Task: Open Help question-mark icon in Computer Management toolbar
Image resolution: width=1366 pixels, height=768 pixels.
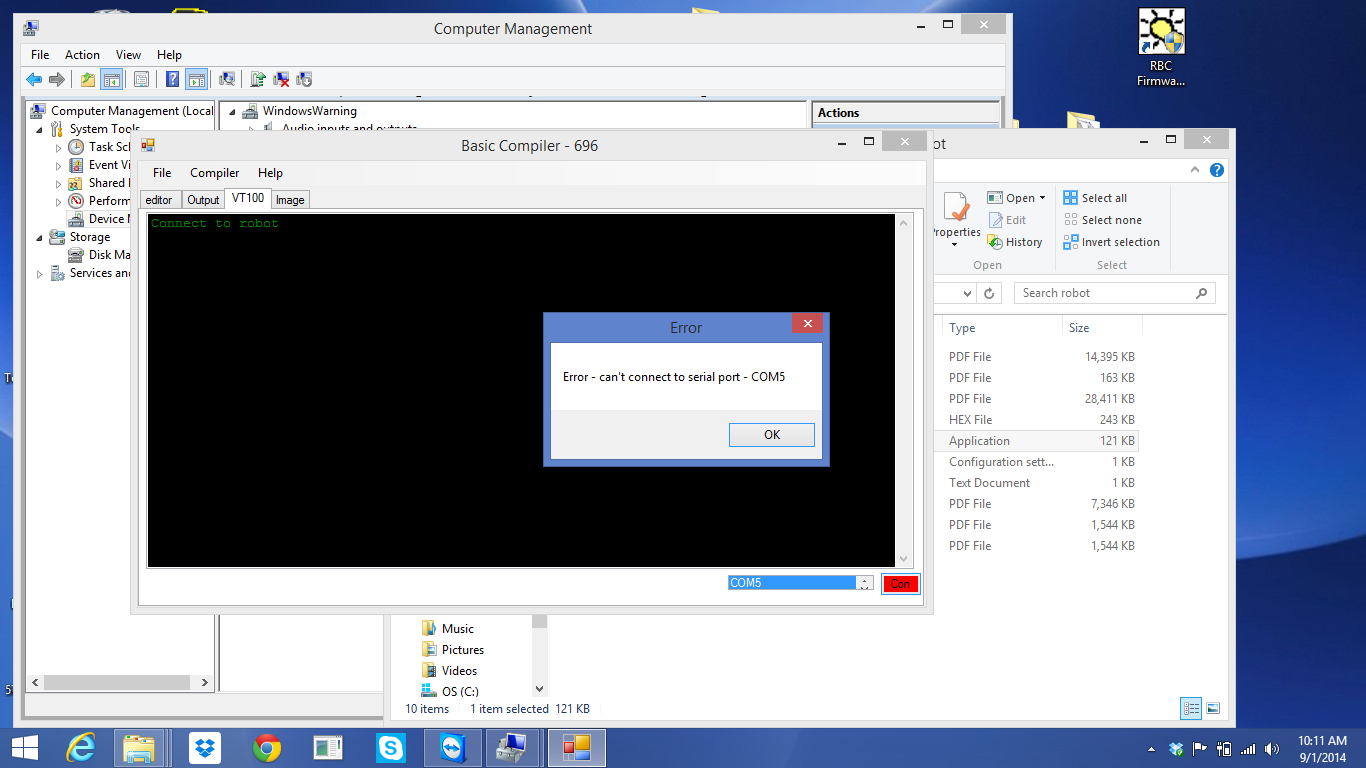Action: coord(172,79)
